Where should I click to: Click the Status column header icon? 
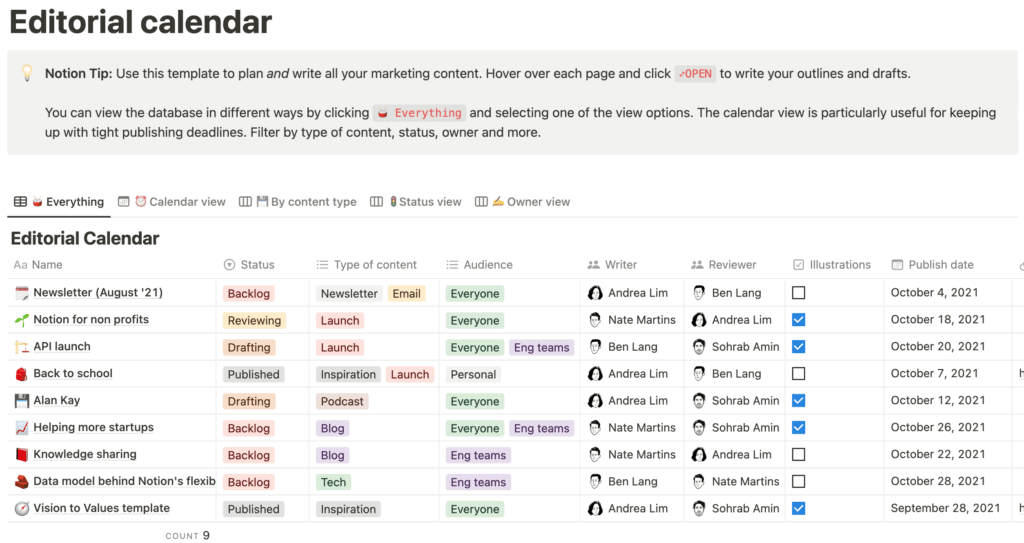[229, 265]
